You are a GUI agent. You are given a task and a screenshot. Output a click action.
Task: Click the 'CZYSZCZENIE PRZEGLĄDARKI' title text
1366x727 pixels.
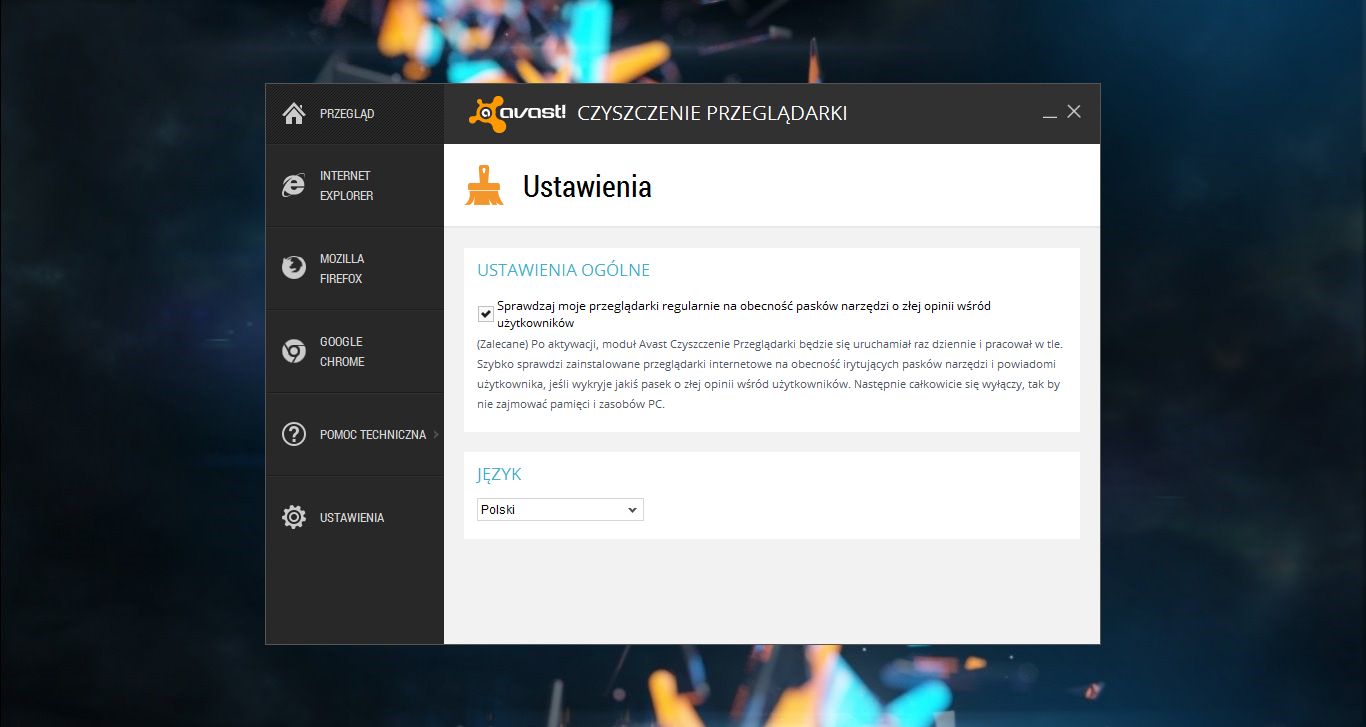712,113
